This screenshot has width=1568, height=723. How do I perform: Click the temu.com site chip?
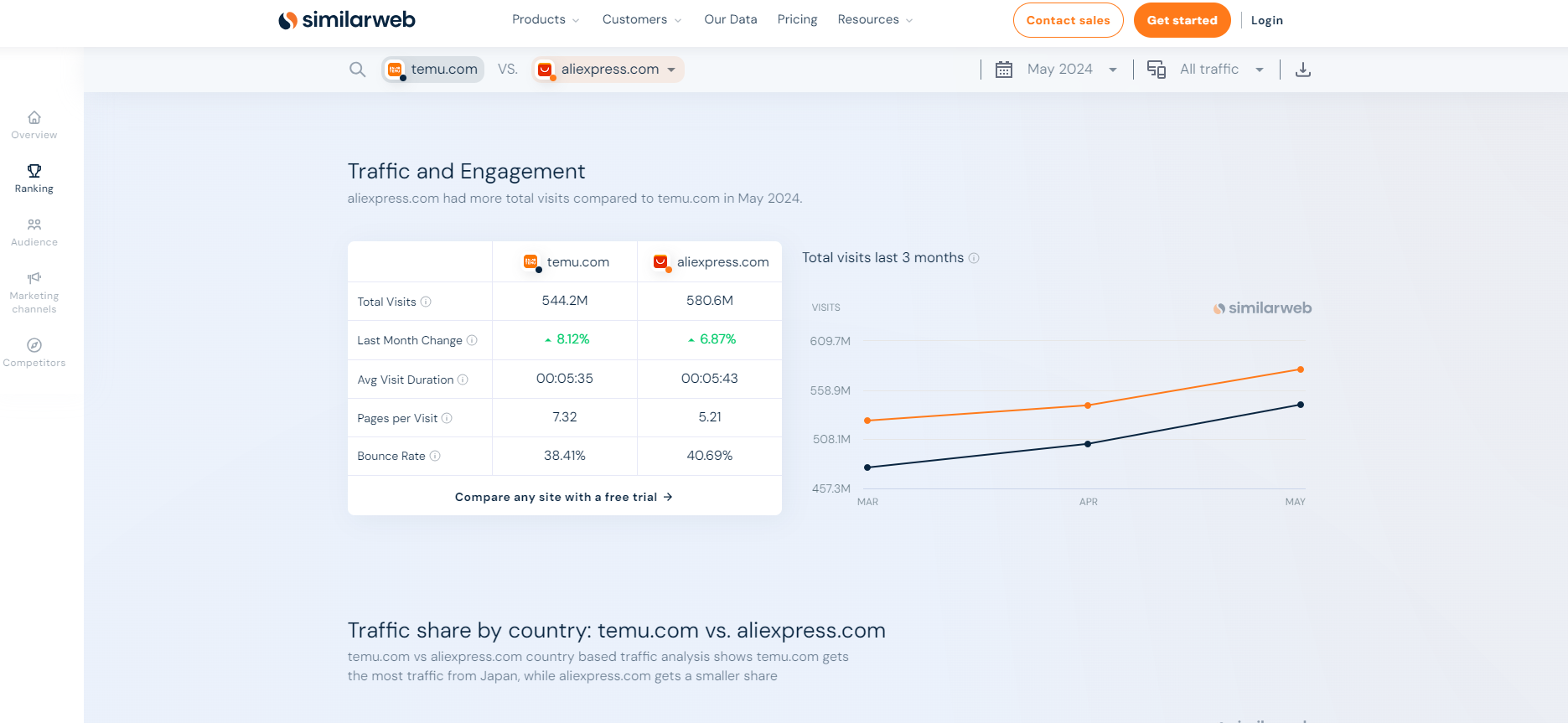pyautogui.click(x=433, y=70)
